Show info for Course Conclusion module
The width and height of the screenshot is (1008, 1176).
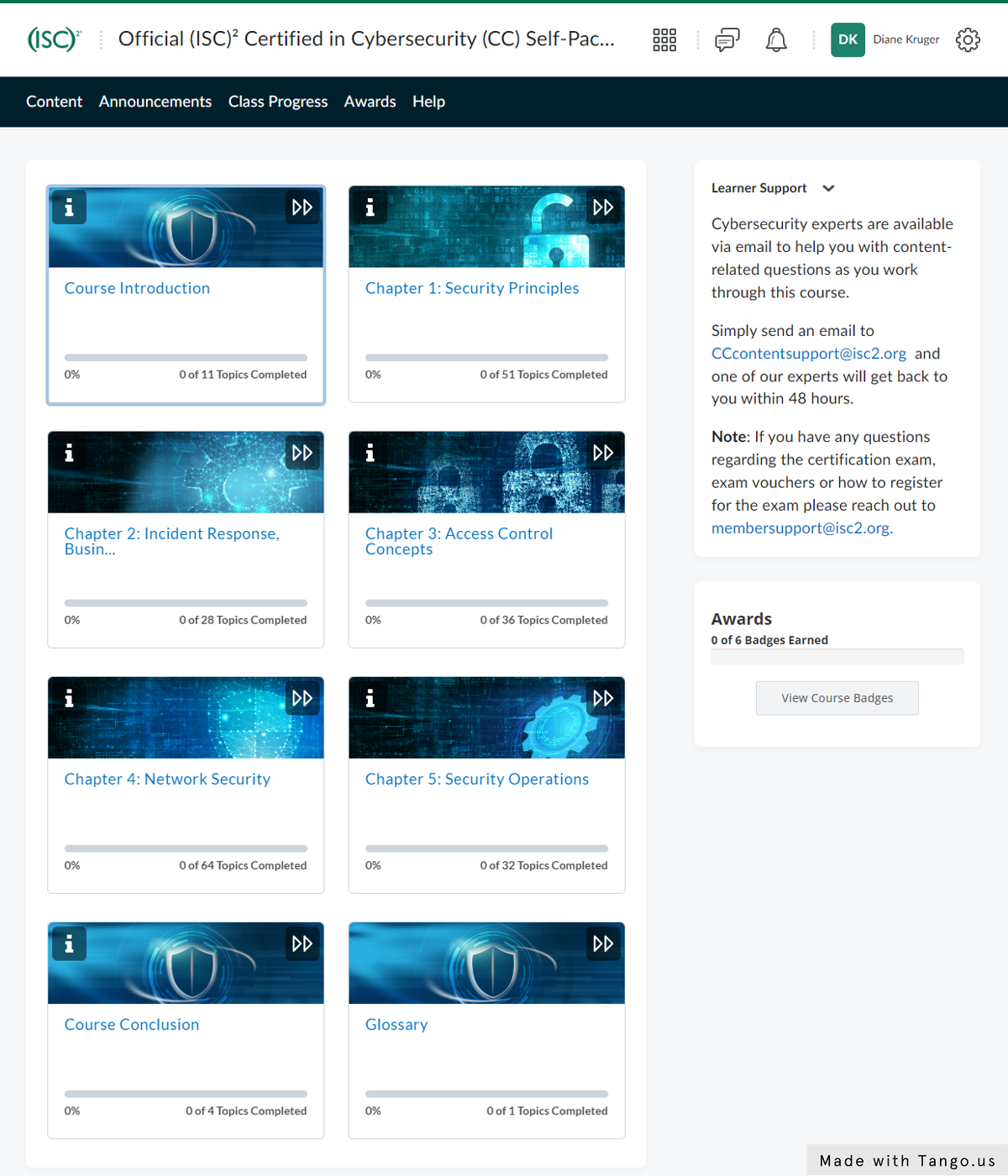[69, 943]
